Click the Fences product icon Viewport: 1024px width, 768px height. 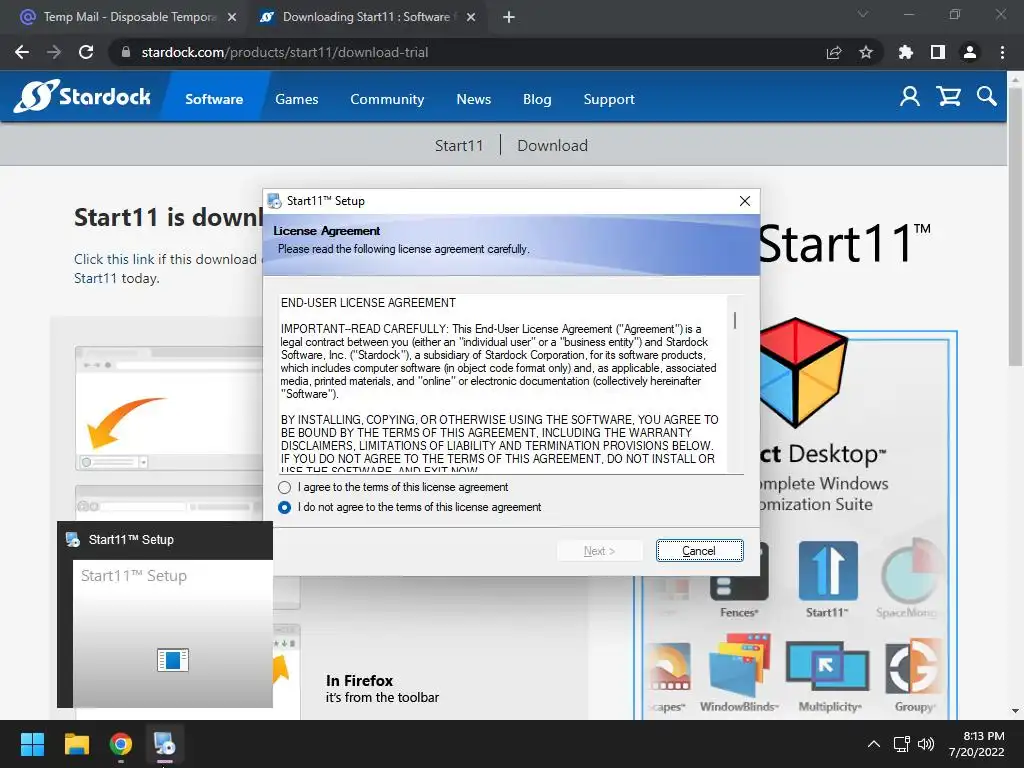pos(739,572)
